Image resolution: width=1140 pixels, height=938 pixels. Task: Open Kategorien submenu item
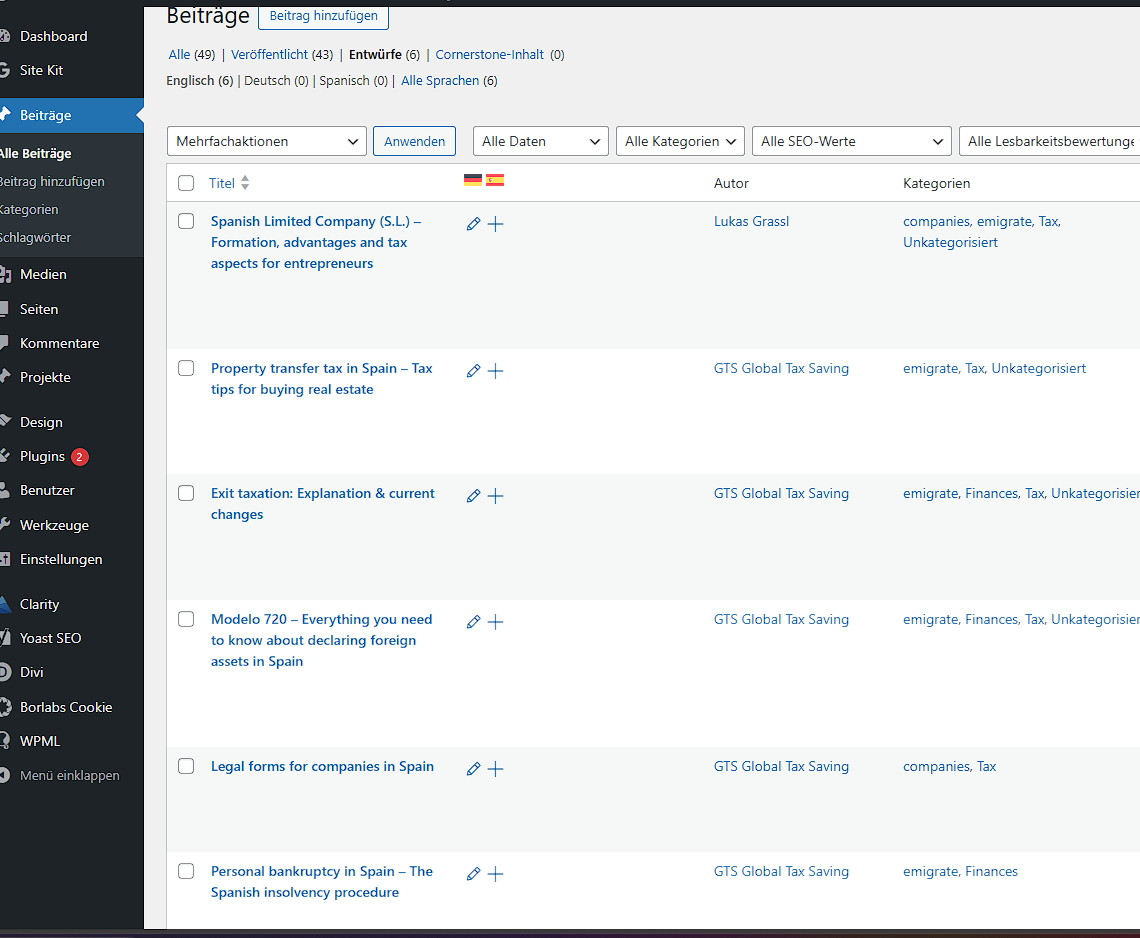point(29,209)
